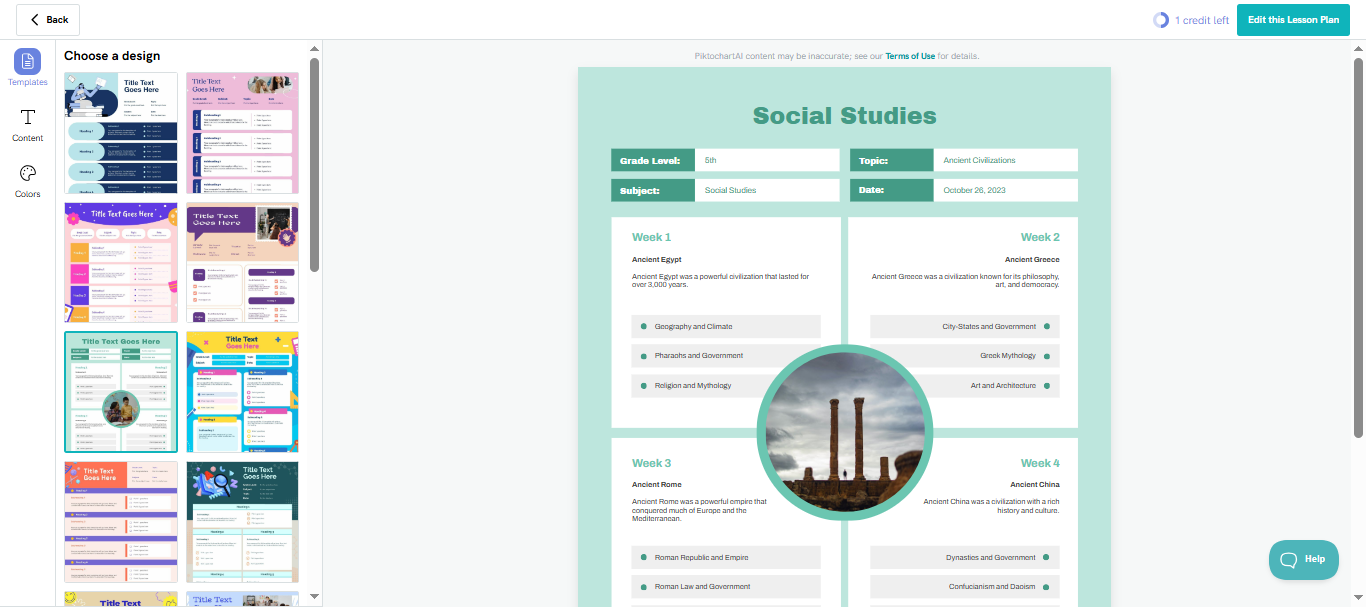The height and width of the screenshot is (607, 1366).
Task: Click the circular ruins photo on the lesson plan
Action: point(845,432)
